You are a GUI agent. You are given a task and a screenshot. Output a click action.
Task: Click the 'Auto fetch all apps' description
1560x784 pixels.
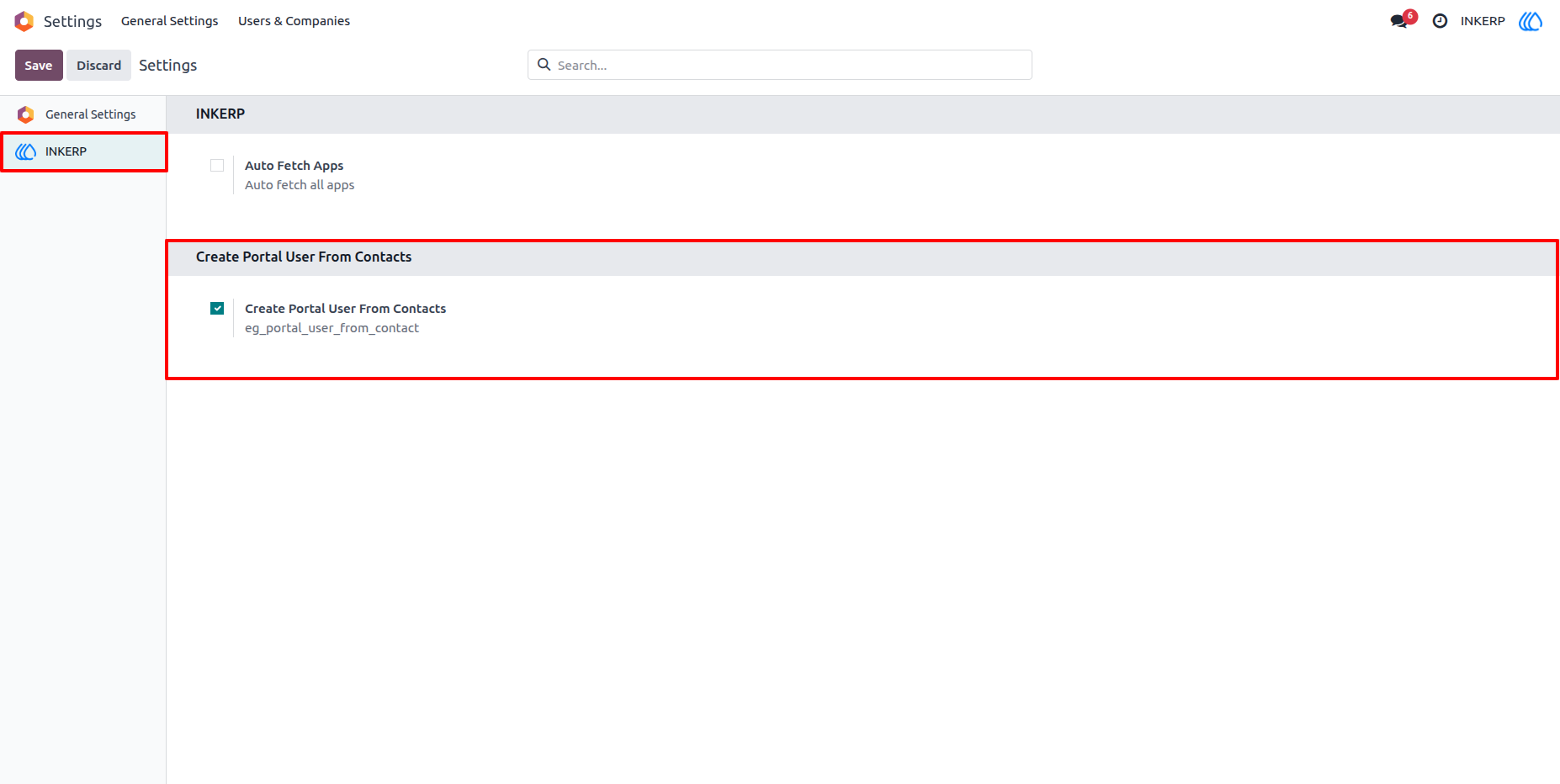pos(300,185)
